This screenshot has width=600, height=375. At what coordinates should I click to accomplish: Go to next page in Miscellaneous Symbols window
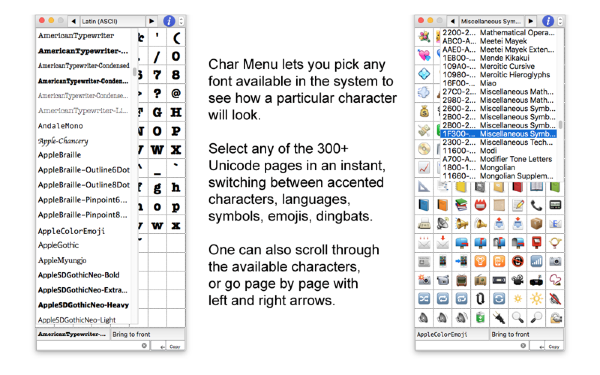[x=530, y=21]
